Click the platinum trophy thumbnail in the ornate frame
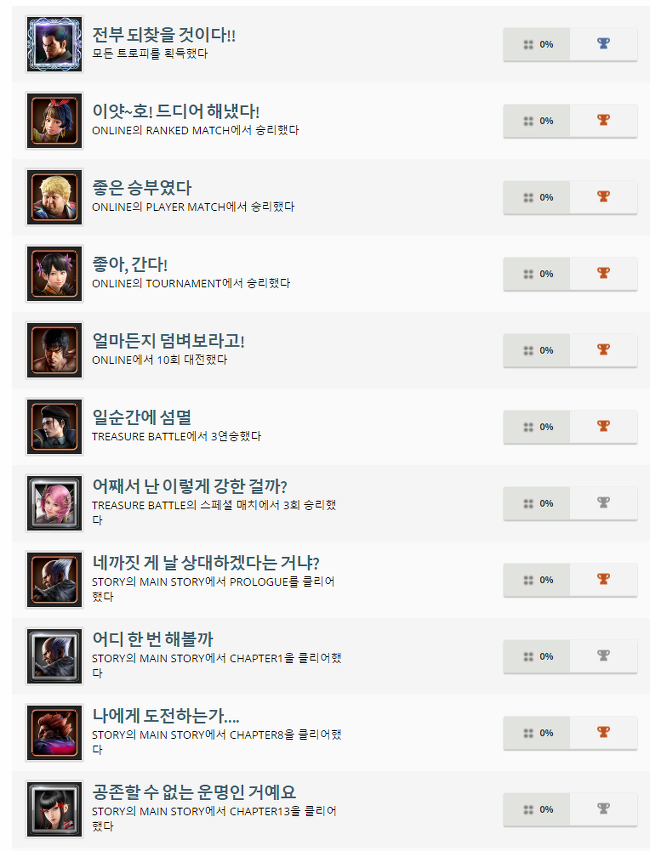This screenshot has height=851, width=650. [x=54, y=44]
